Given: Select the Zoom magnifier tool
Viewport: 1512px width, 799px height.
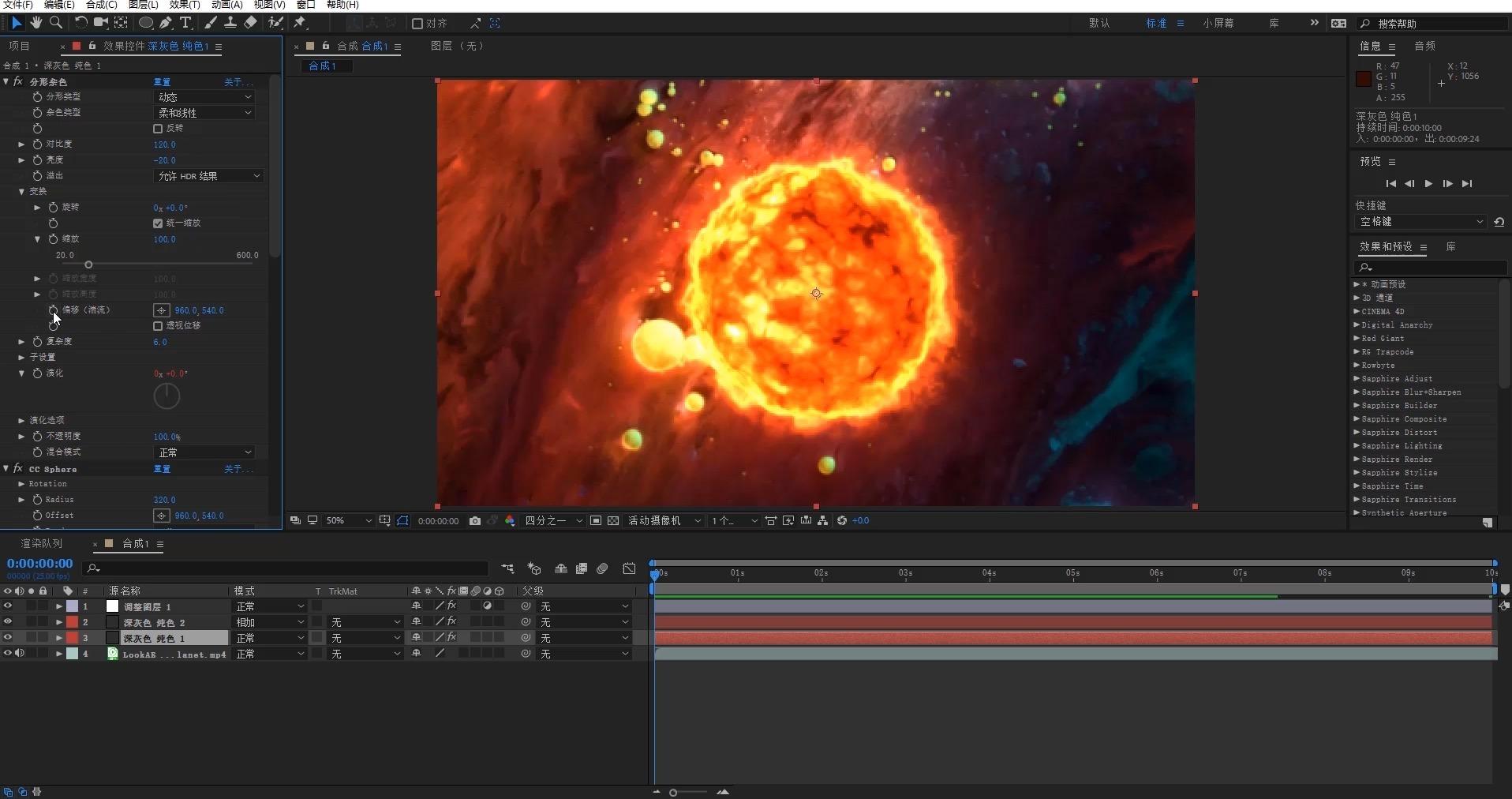Looking at the screenshot, I should [56, 23].
